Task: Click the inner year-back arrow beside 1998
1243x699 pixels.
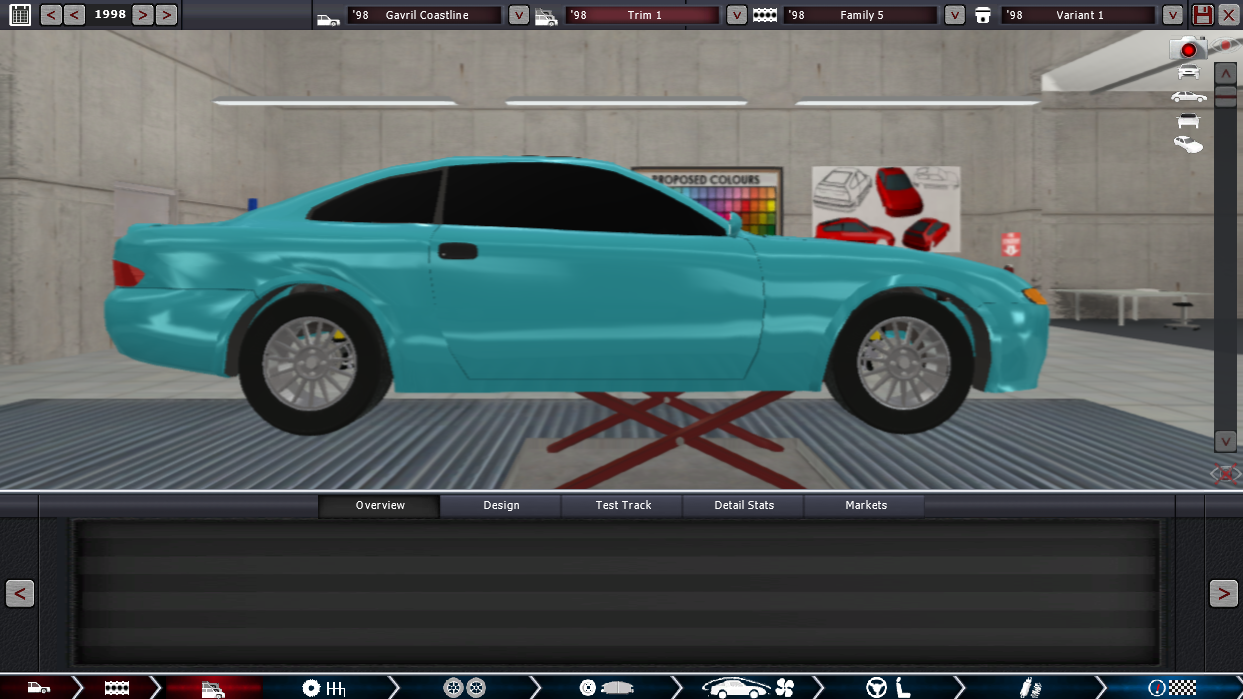Action: pos(74,15)
